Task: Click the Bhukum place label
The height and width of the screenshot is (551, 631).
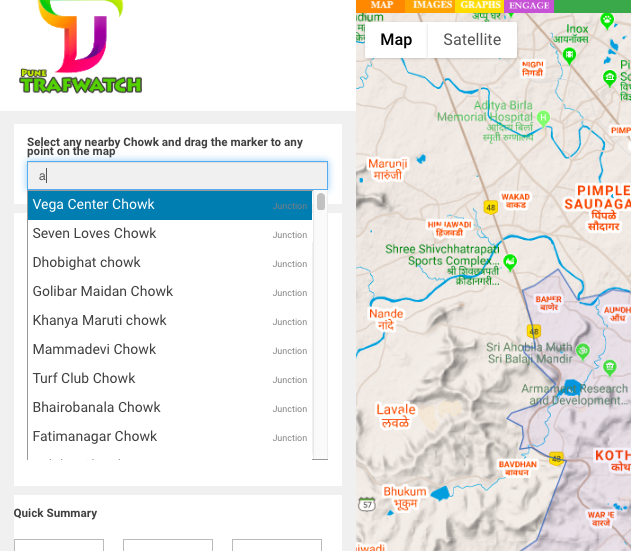Action: point(405,497)
